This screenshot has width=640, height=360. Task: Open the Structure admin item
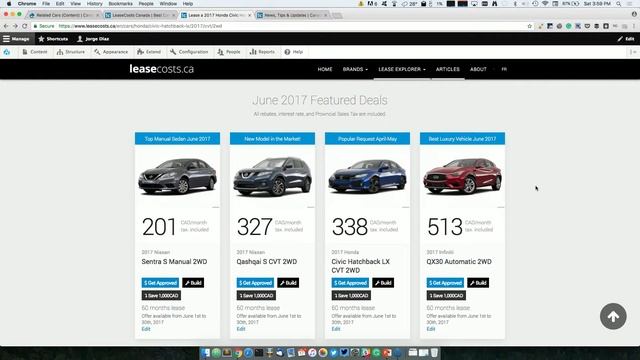tap(71, 52)
